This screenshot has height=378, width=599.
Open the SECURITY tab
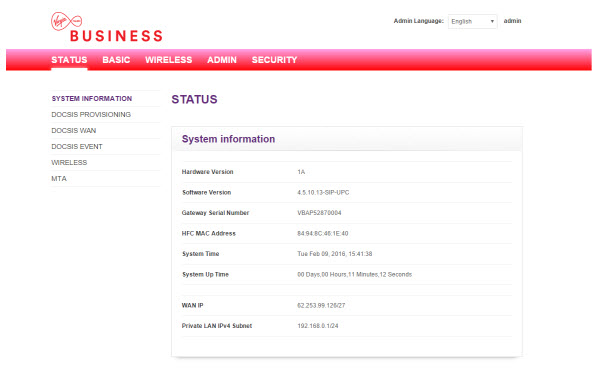(274, 60)
